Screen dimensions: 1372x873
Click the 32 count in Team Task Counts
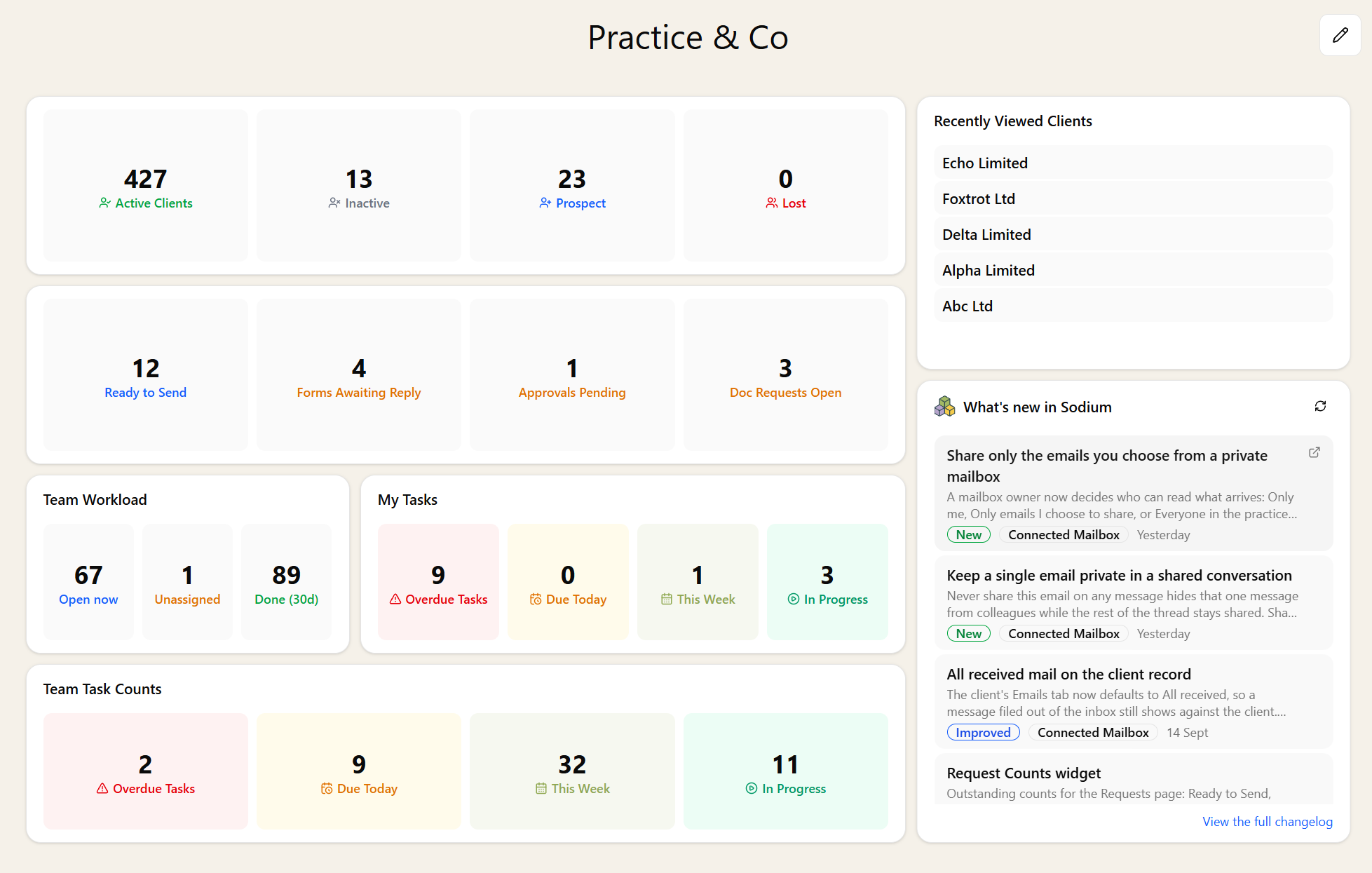click(572, 764)
